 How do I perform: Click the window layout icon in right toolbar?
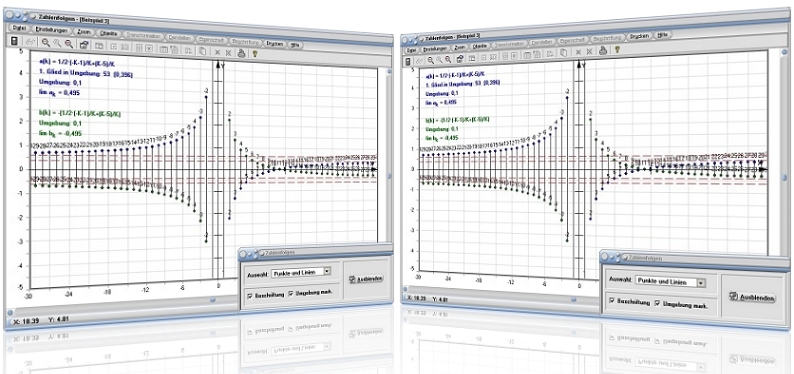(472, 58)
